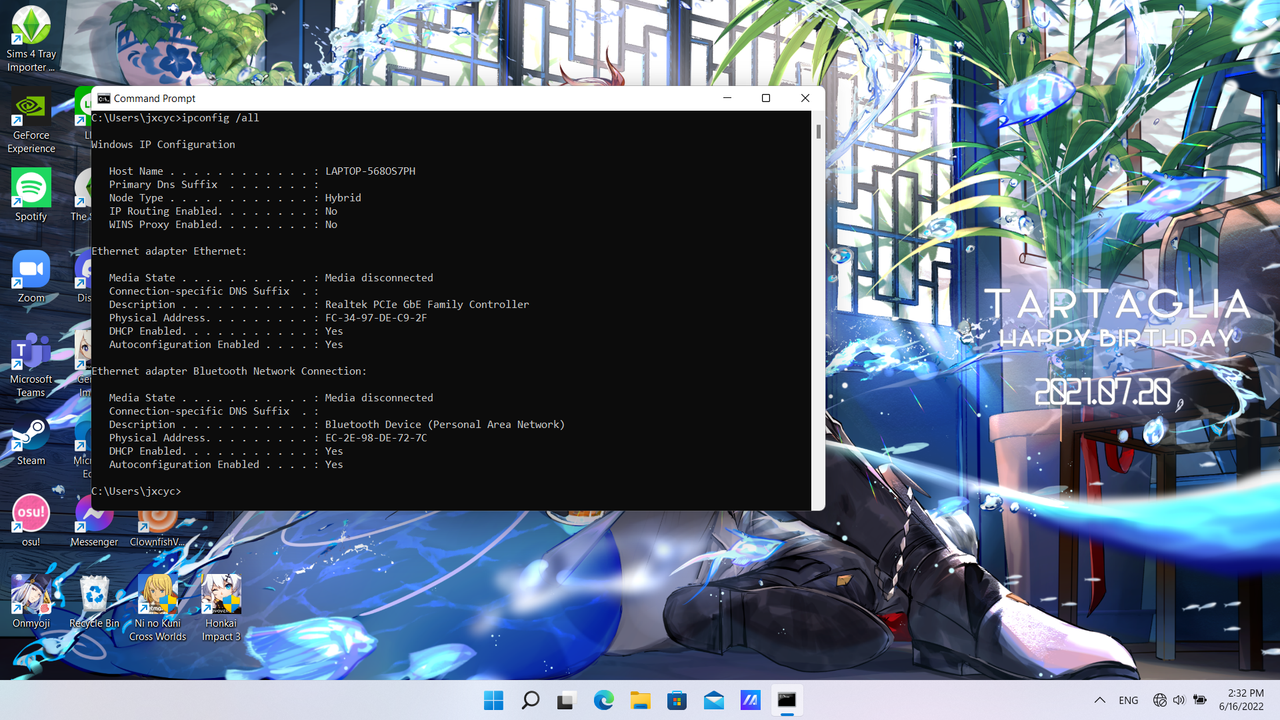
Task: Expand hidden system tray icons
Action: pos(1099,700)
